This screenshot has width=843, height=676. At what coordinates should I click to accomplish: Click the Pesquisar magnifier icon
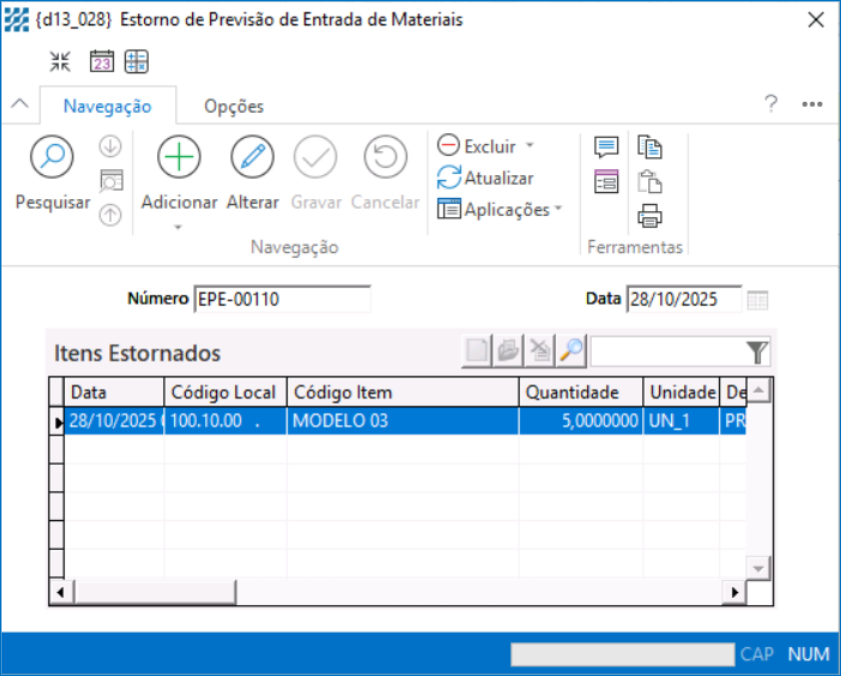click(51, 156)
